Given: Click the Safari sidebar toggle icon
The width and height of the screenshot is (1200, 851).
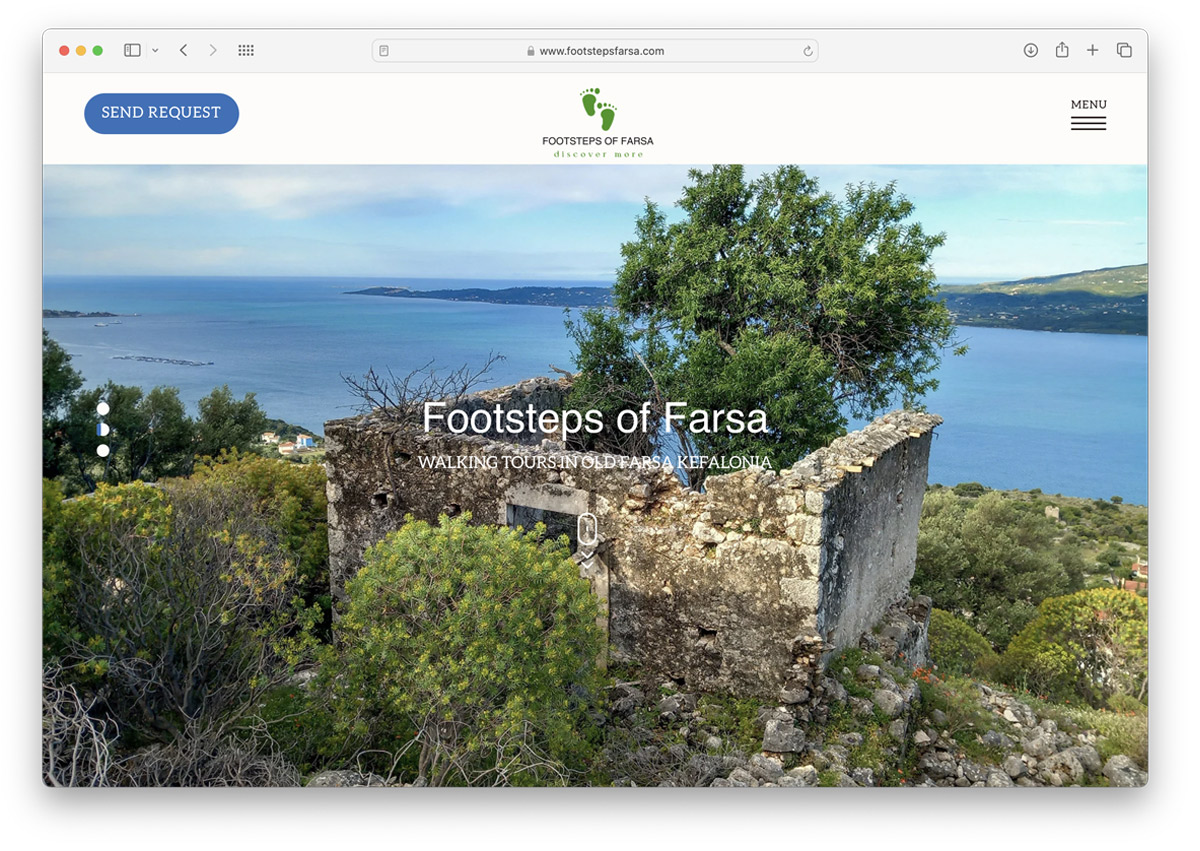Looking at the screenshot, I should [132, 50].
